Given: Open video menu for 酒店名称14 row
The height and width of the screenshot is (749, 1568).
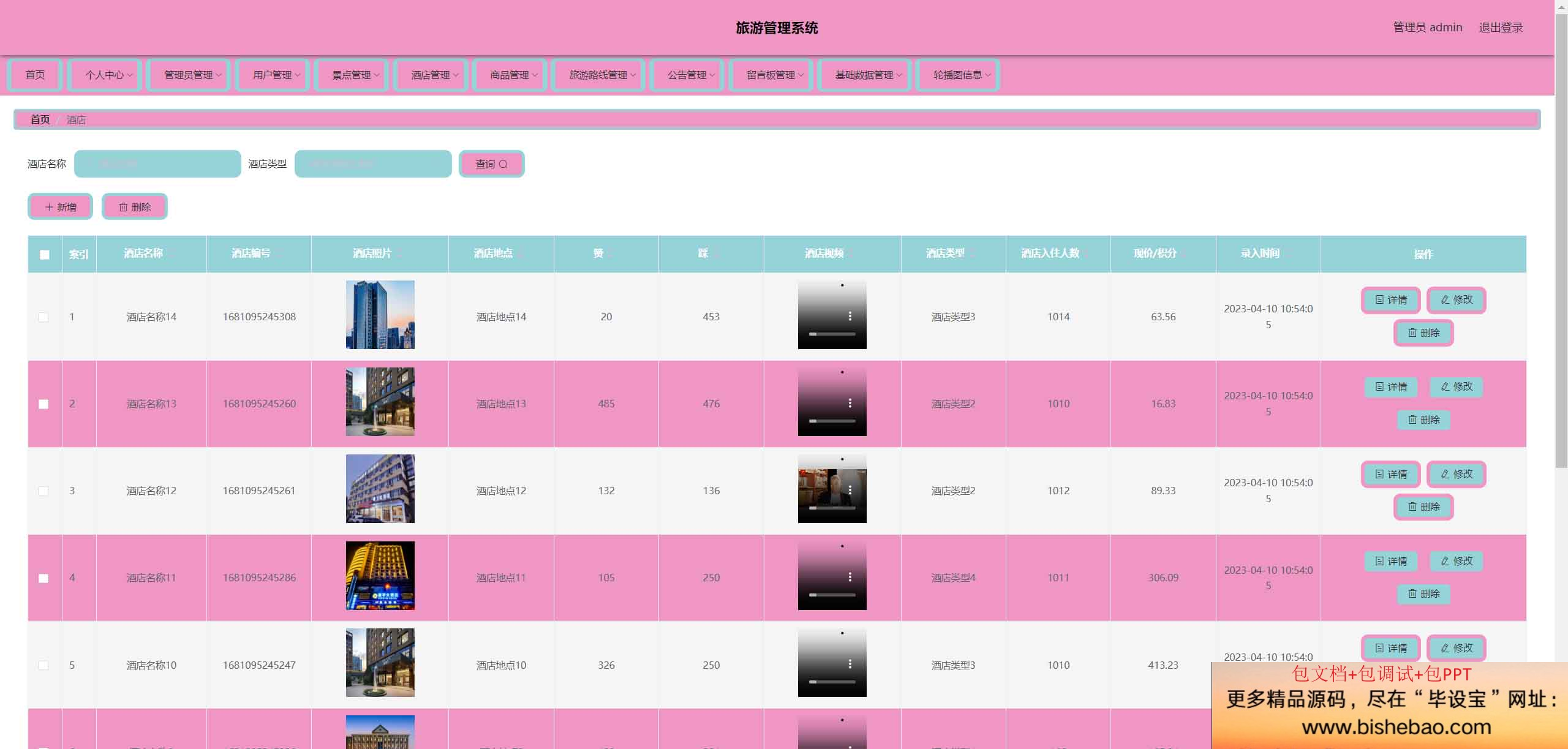Looking at the screenshot, I should tap(850, 316).
